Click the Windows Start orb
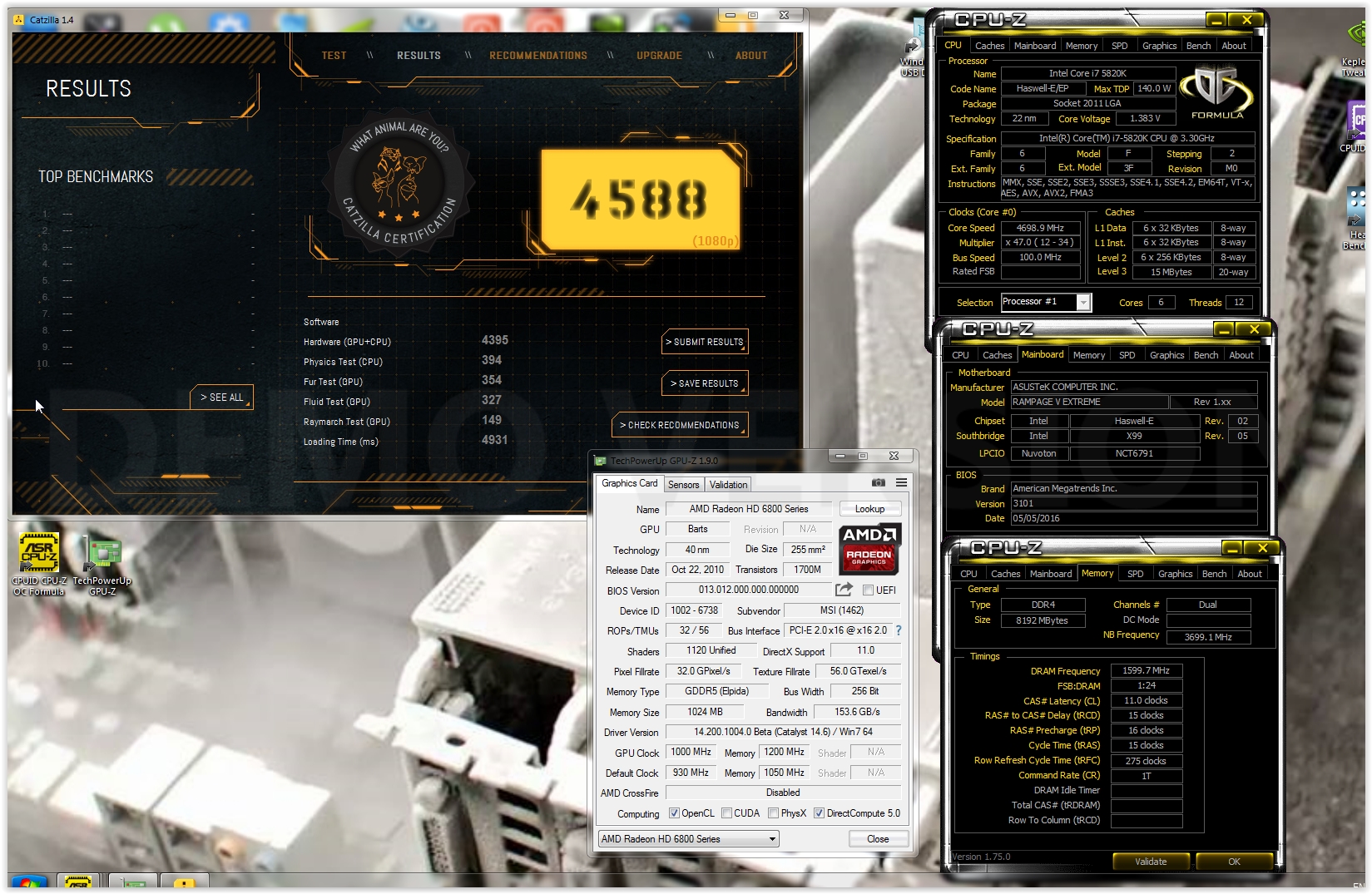1372x894 pixels. pyautogui.click(x=27, y=883)
